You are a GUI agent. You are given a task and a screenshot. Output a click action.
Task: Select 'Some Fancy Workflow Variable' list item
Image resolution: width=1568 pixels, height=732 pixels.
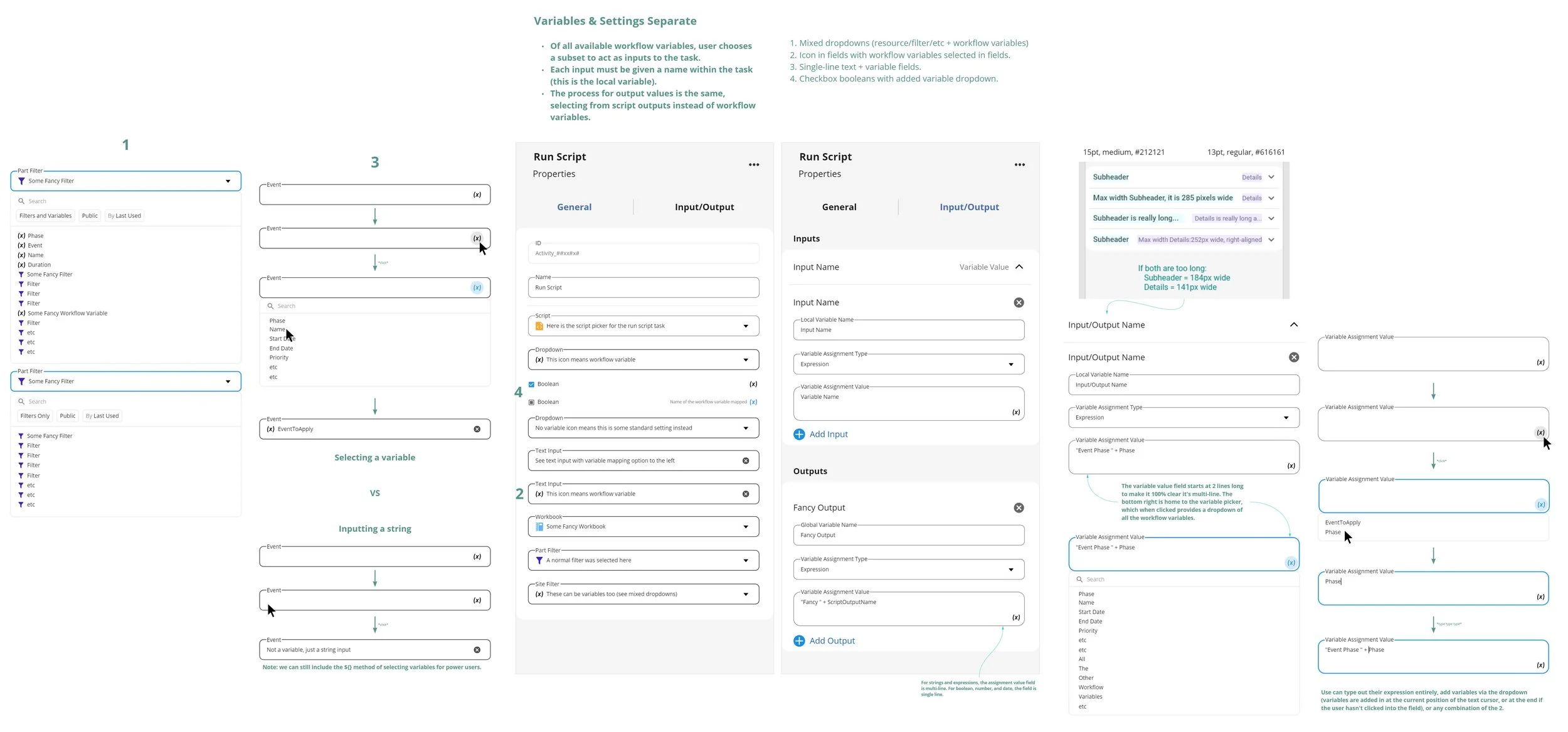pos(67,313)
